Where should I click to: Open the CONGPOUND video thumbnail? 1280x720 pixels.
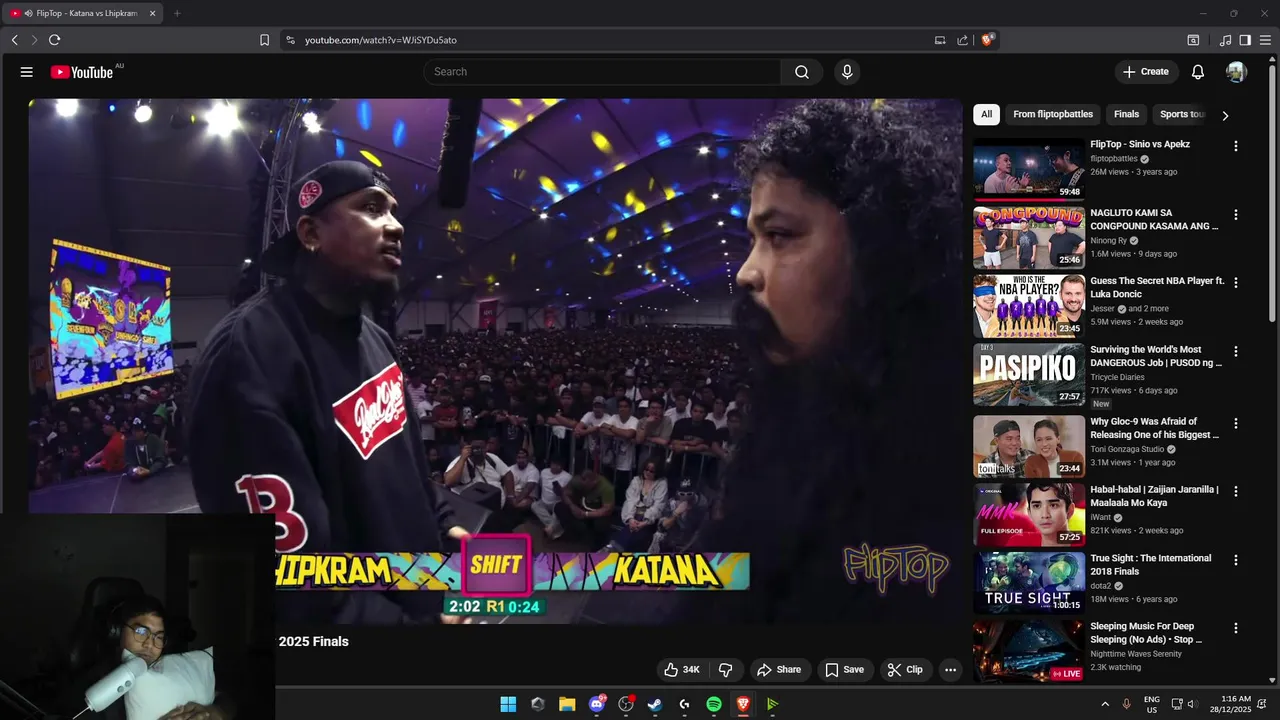(x=1029, y=238)
